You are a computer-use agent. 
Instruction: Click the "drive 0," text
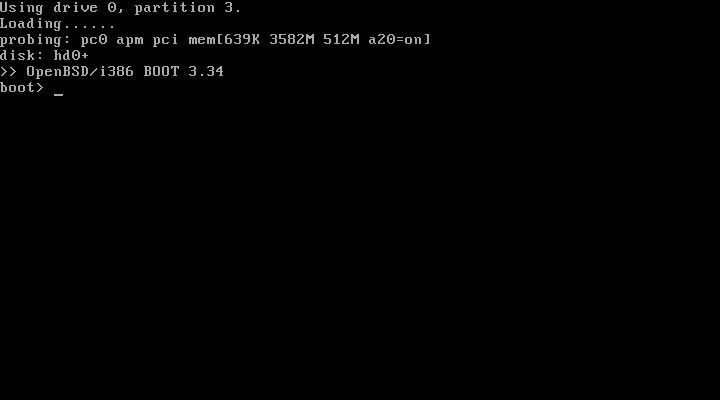pos(89,8)
